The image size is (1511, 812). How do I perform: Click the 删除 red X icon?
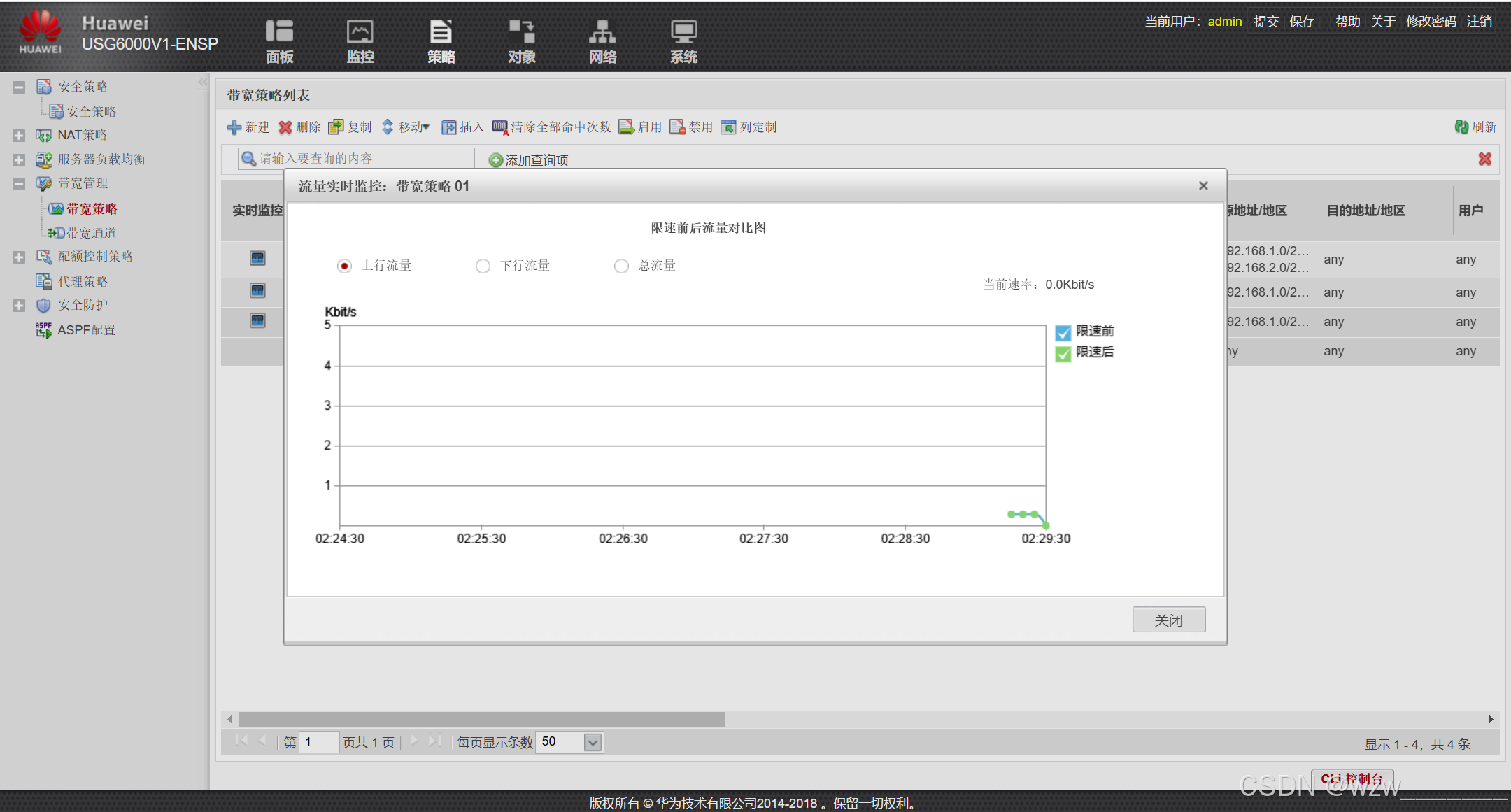[285, 127]
